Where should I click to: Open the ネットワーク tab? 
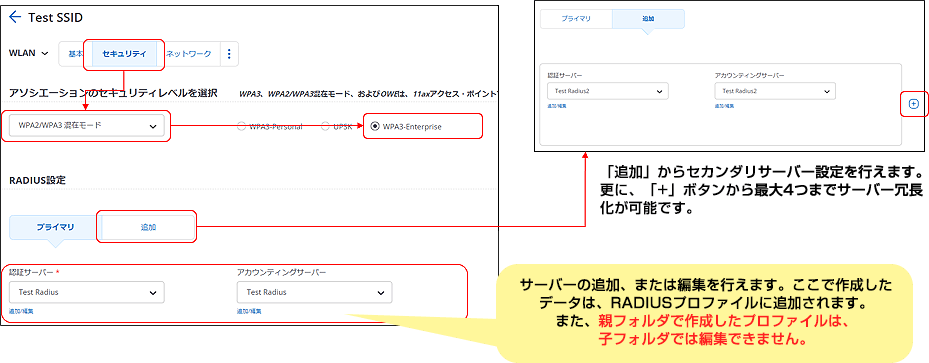[188, 54]
